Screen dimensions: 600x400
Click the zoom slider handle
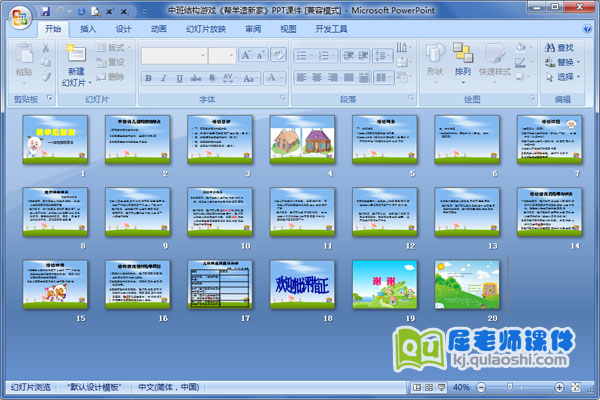click(512, 387)
